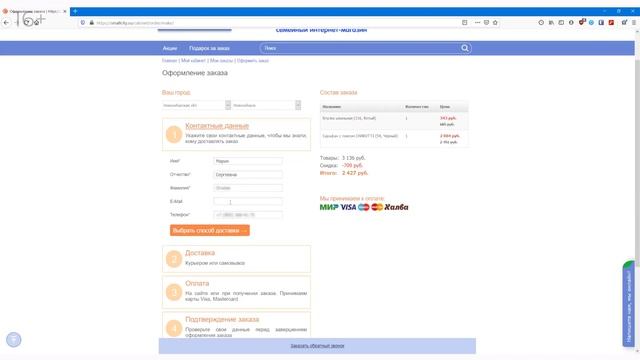
Task: Open the Доставка step section
Action: click(x=236, y=259)
